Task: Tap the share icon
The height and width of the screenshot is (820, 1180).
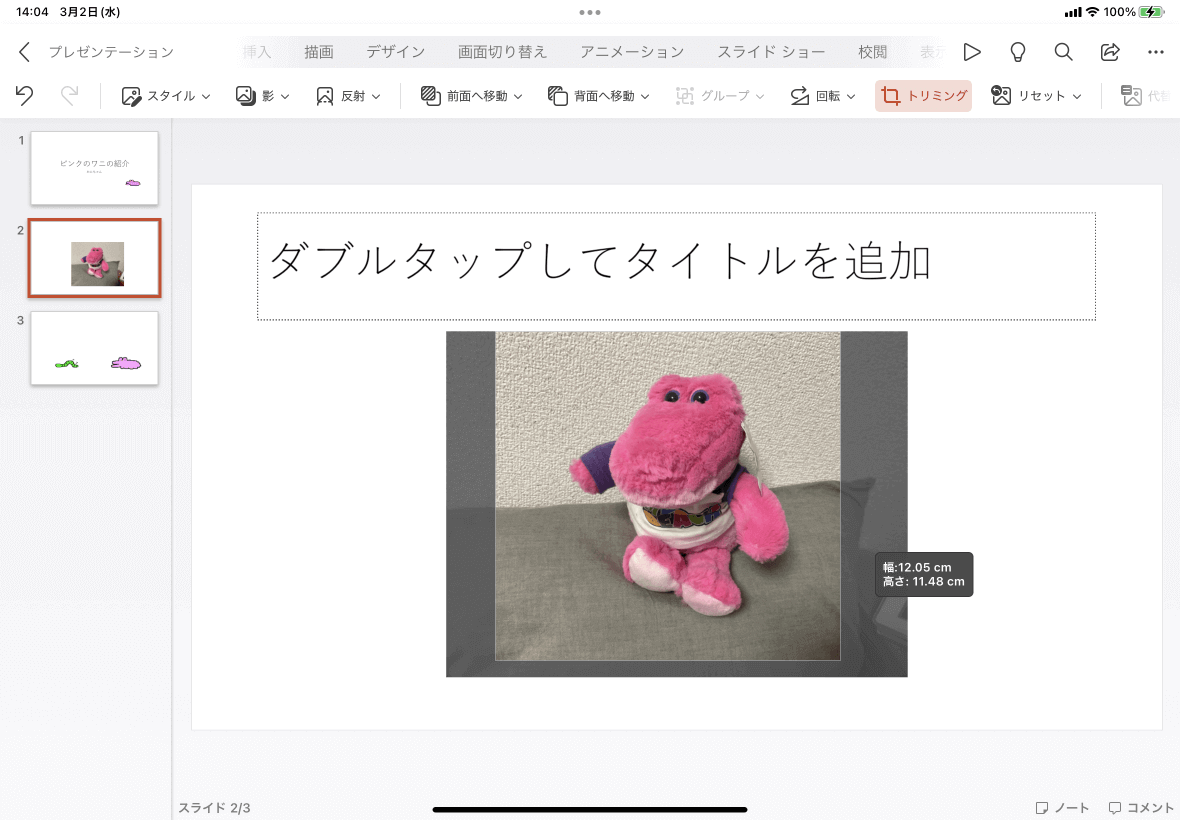Action: click(1110, 52)
